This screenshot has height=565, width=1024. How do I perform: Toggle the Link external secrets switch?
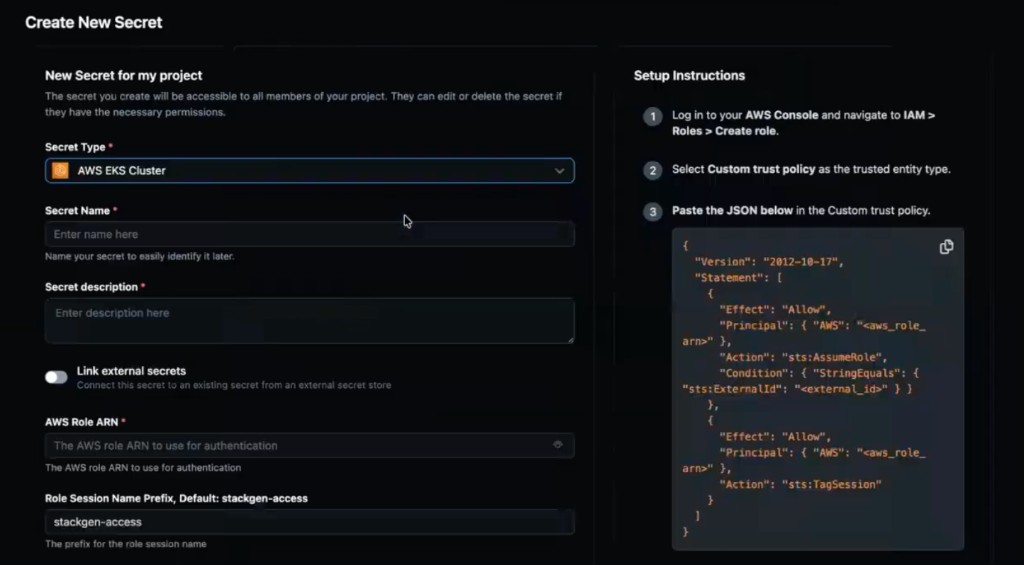(56, 377)
